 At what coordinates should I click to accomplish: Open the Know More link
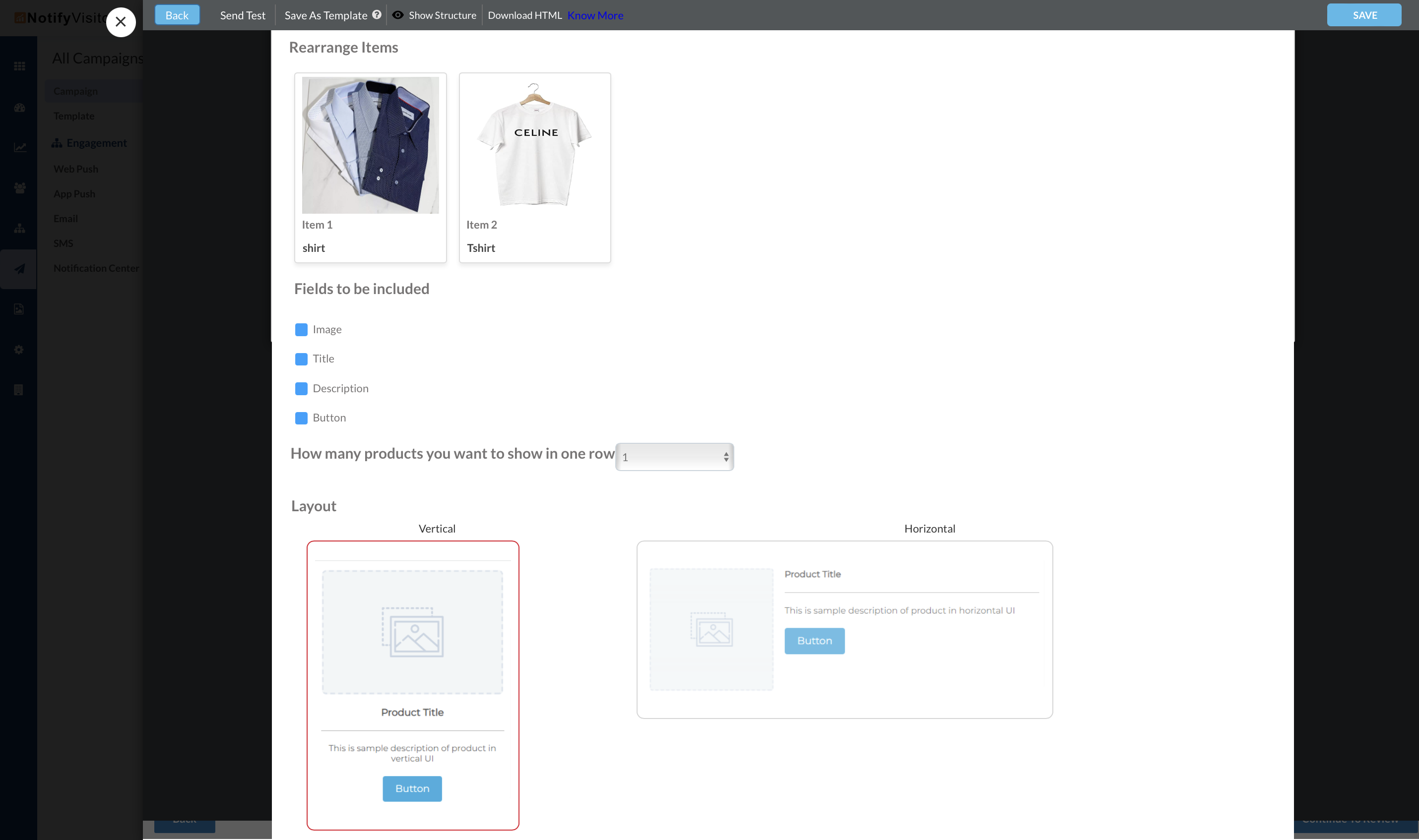(595, 15)
